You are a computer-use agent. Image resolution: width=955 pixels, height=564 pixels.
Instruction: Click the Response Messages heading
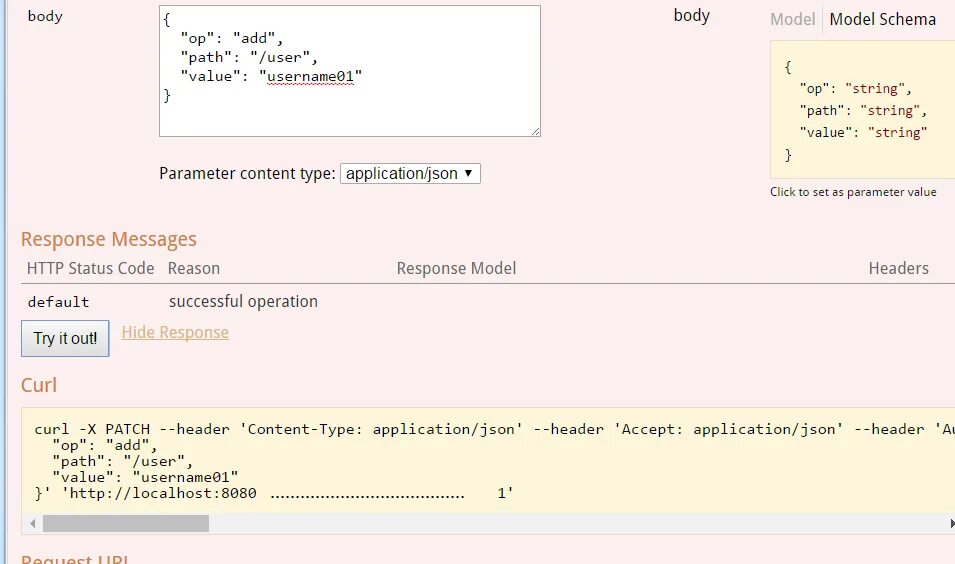tap(108, 239)
